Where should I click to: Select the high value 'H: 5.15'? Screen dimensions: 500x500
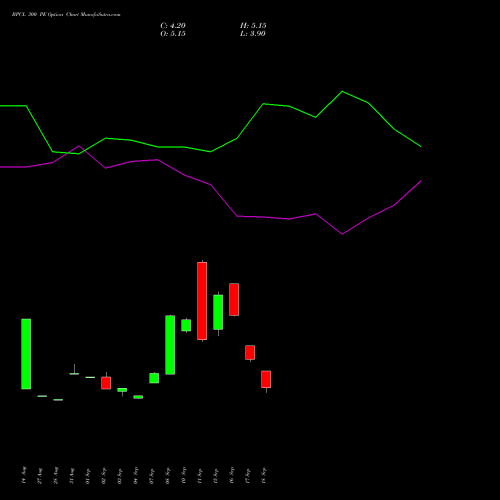point(253,26)
